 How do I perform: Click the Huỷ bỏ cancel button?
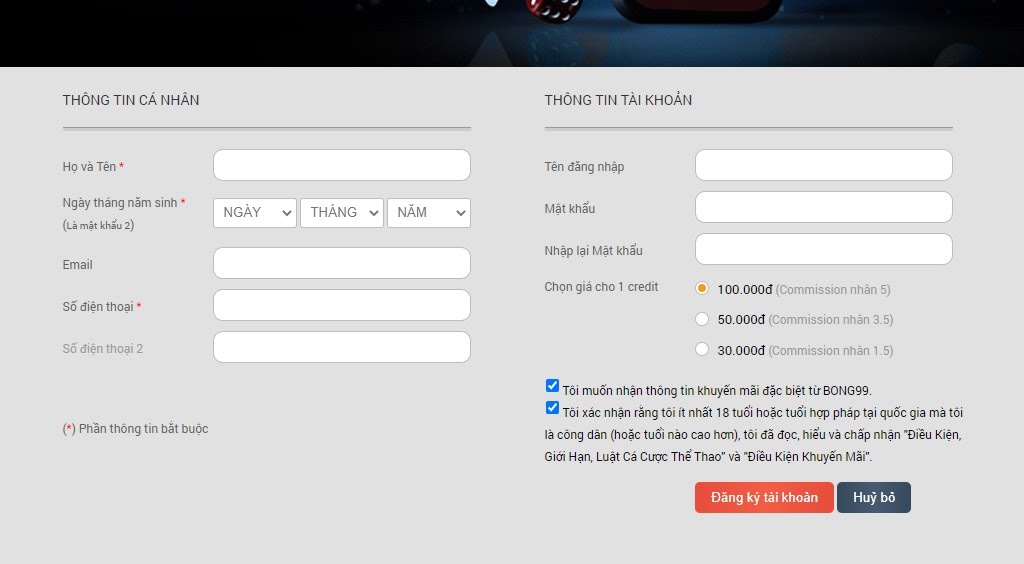(873, 497)
